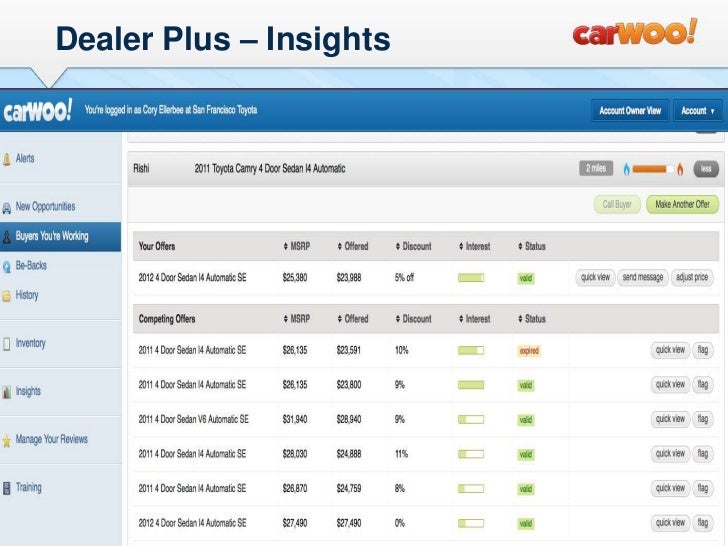Sort Your Offers by Offered
This screenshot has height=546, width=728.
click(353, 246)
